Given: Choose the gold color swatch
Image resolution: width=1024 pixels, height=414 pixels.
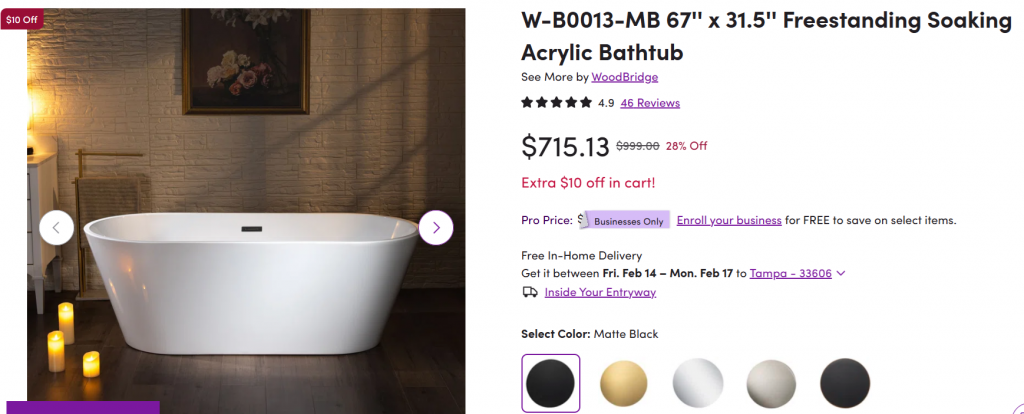Looking at the screenshot, I should point(624,382).
